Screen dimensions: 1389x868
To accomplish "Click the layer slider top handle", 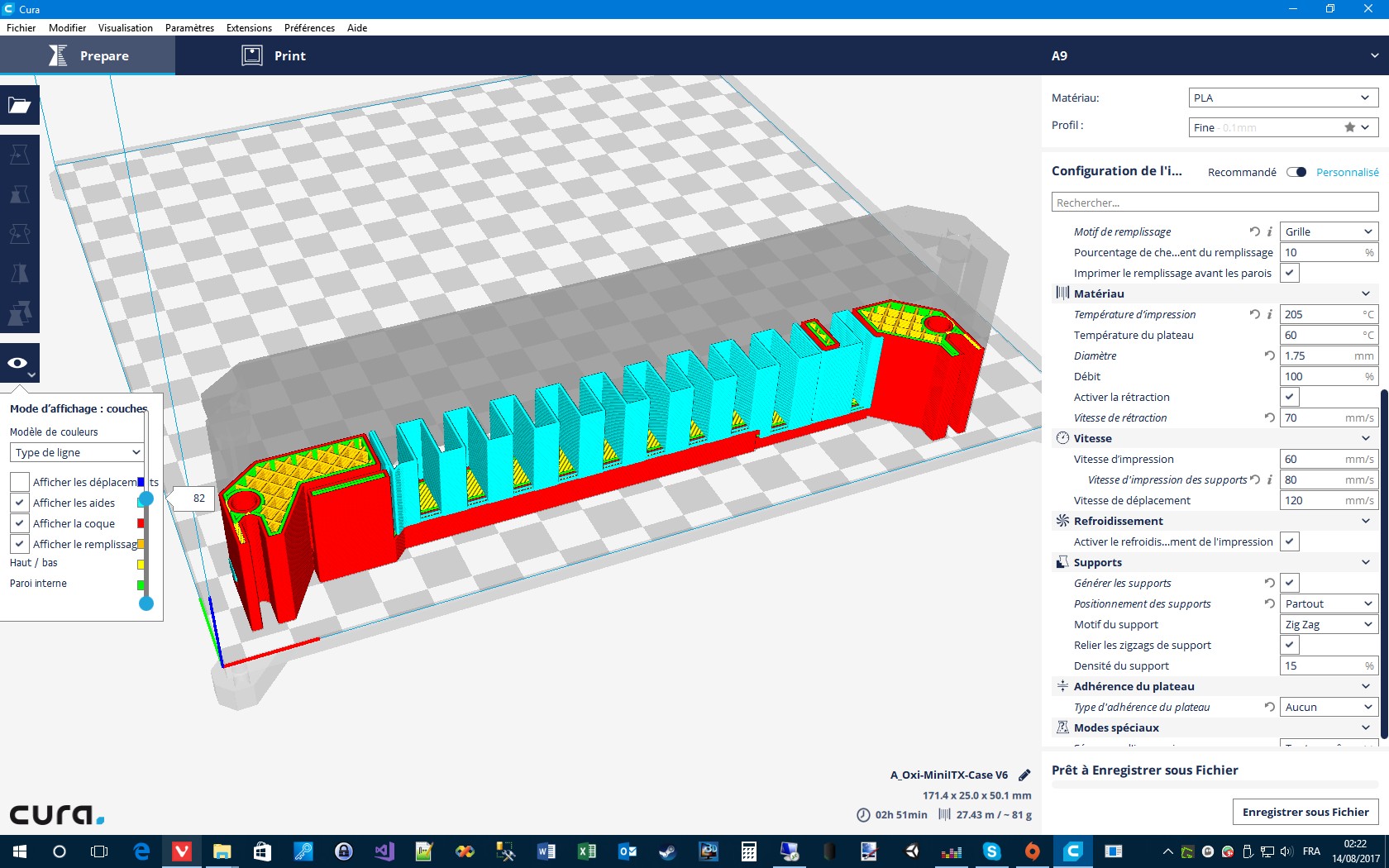I will pyautogui.click(x=146, y=498).
